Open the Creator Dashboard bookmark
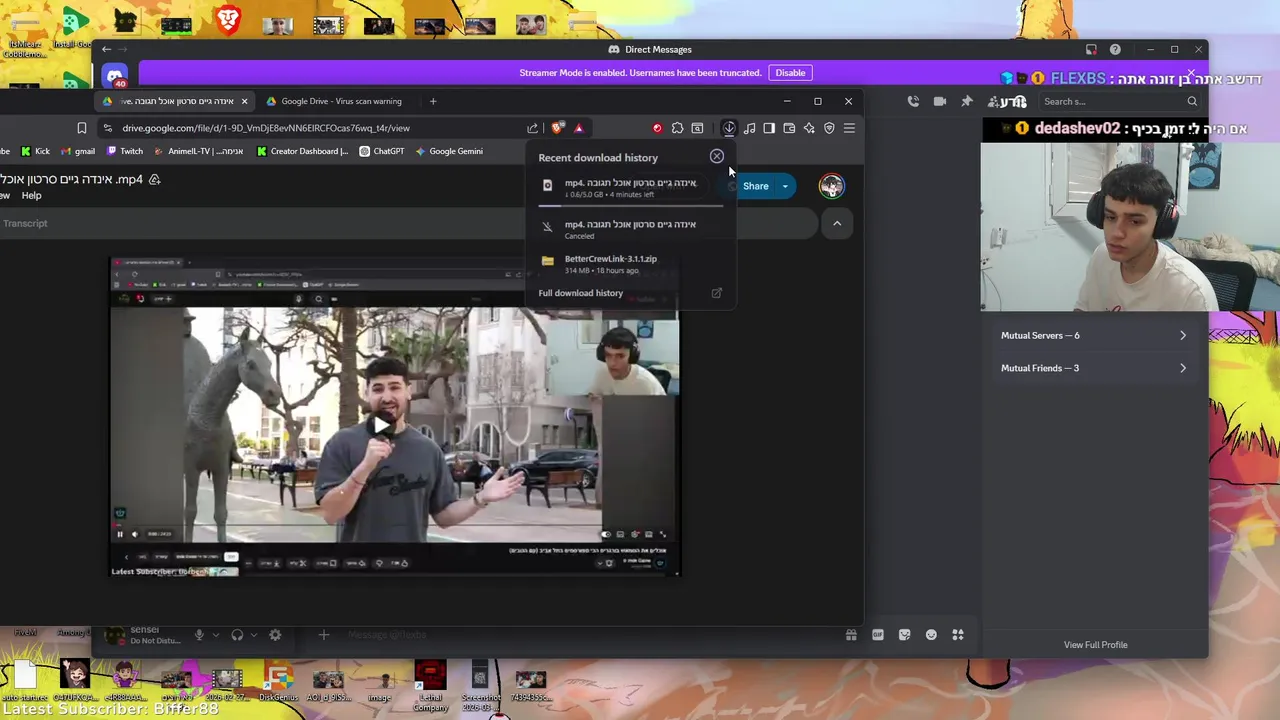This screenshot has height=720, width=1280. 303,151
